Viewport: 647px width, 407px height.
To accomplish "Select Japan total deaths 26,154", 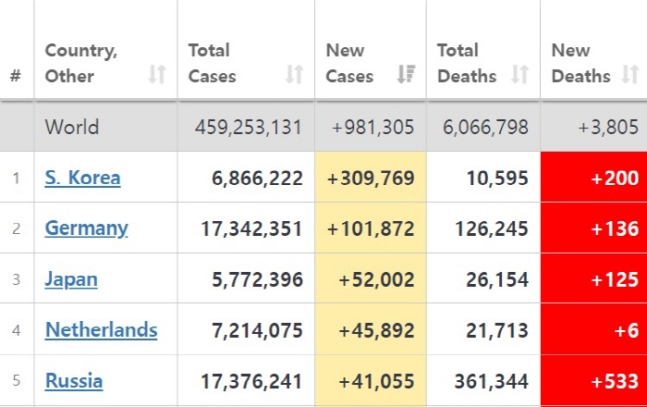I will (x=497, y=280).
